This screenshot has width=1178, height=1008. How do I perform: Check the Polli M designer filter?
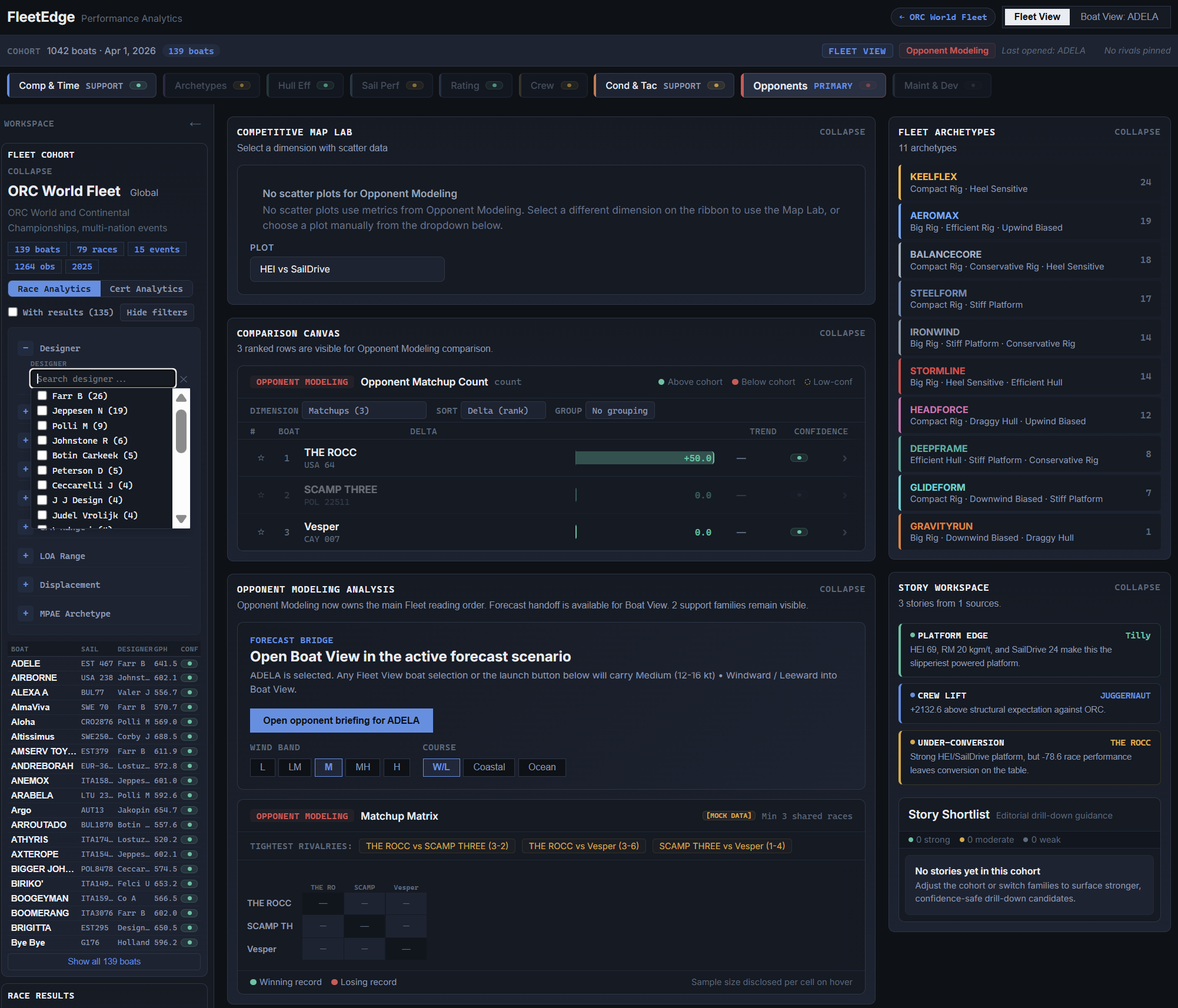click(x=42, y=426)
